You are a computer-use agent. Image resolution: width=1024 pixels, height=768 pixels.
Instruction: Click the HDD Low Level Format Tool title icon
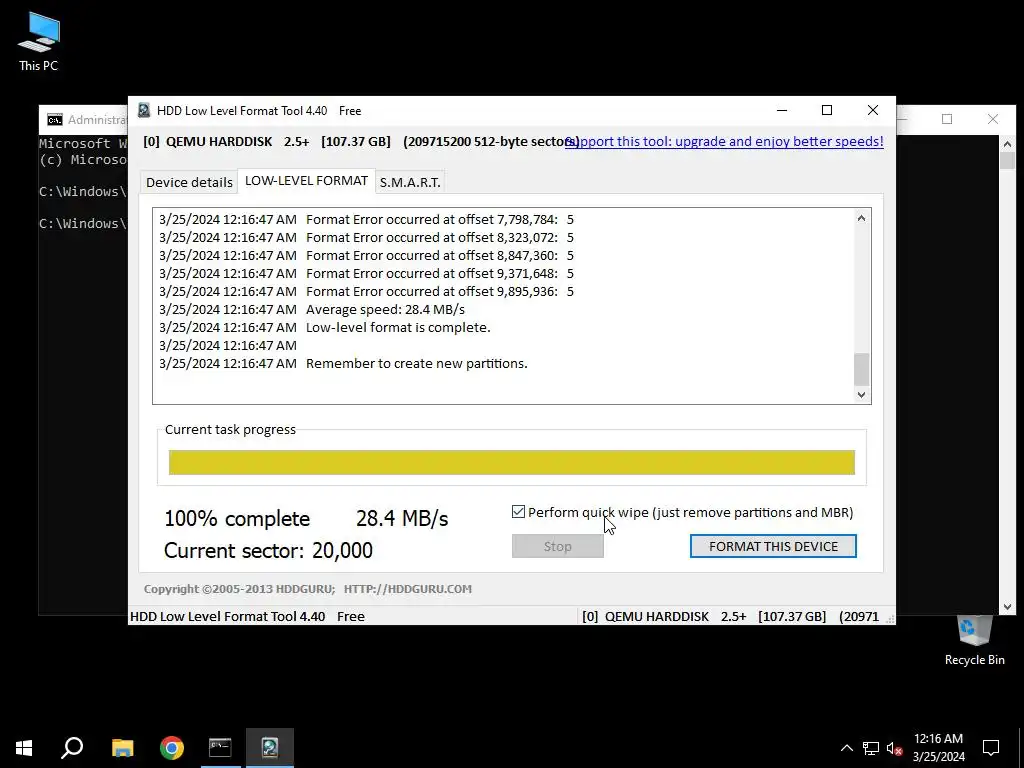click(144, 110)
